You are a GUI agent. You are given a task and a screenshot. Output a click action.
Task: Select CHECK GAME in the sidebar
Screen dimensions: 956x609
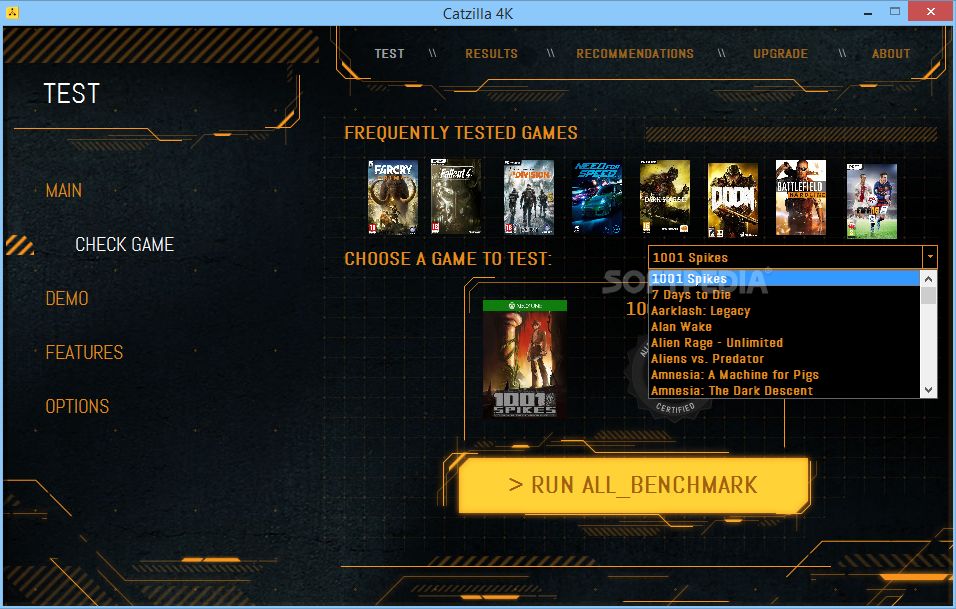point(124,244)
